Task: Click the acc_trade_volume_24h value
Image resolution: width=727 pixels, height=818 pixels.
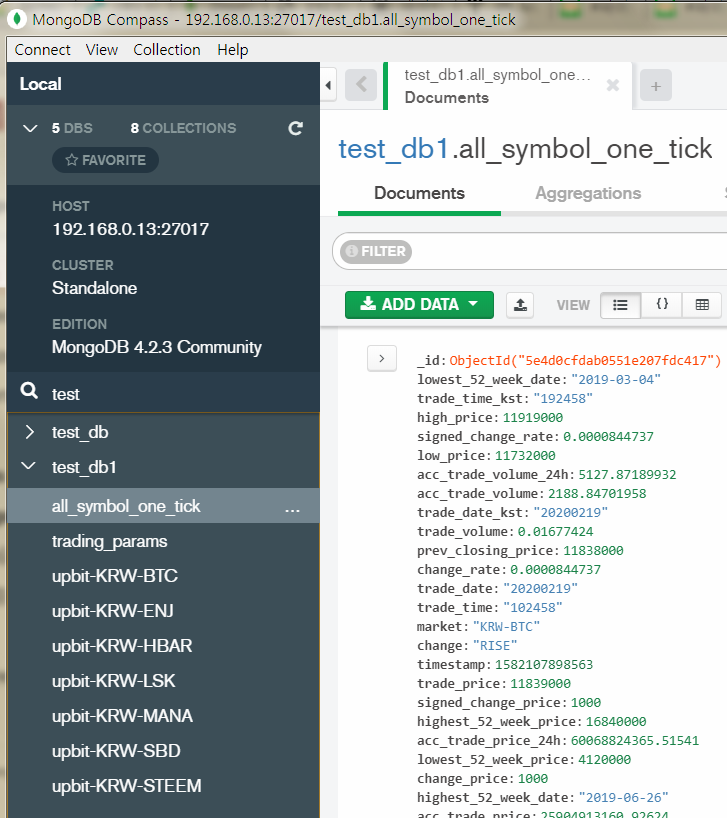Action: (627, 474)
